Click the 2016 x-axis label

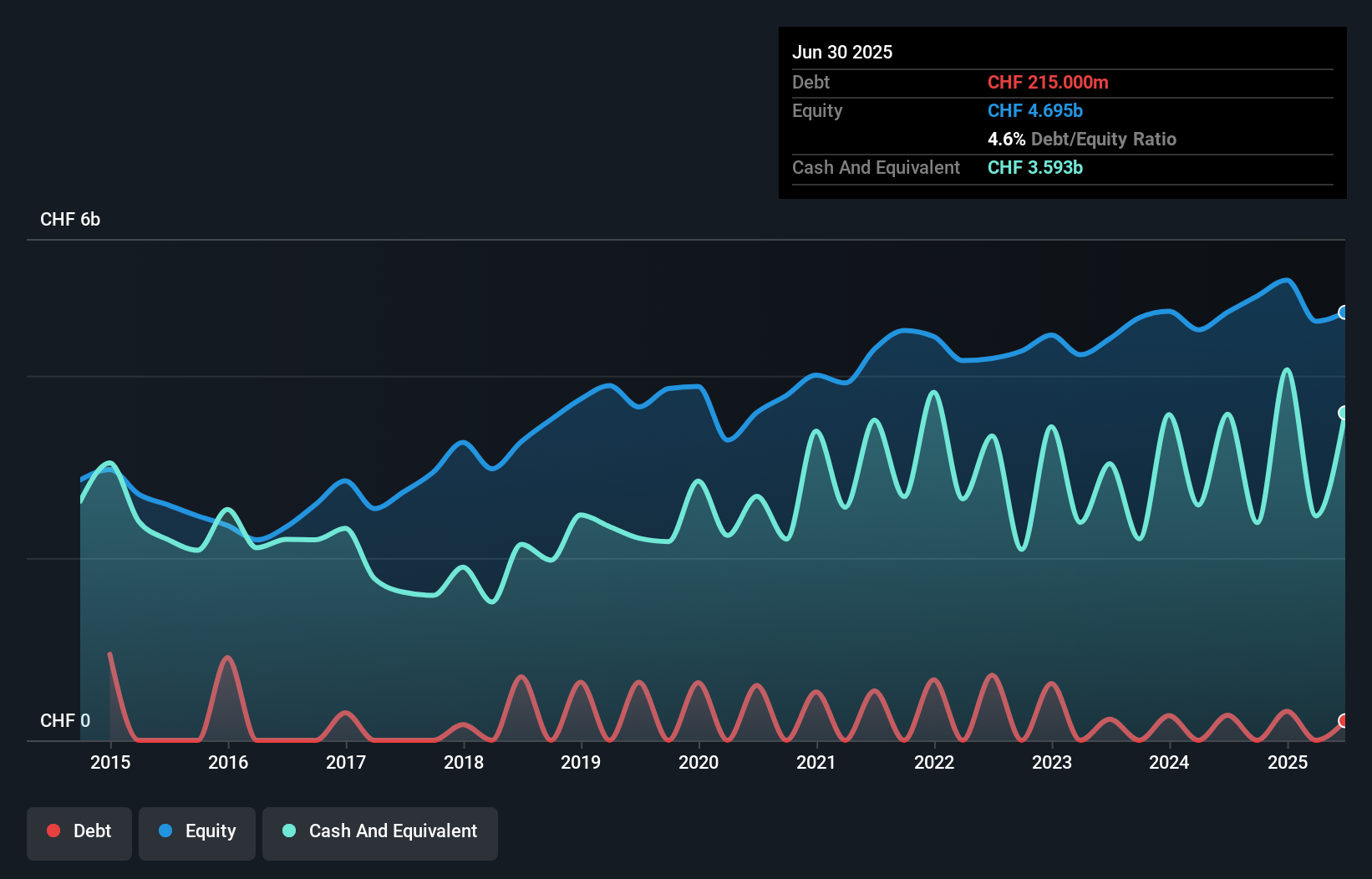(x=228, y=762)
